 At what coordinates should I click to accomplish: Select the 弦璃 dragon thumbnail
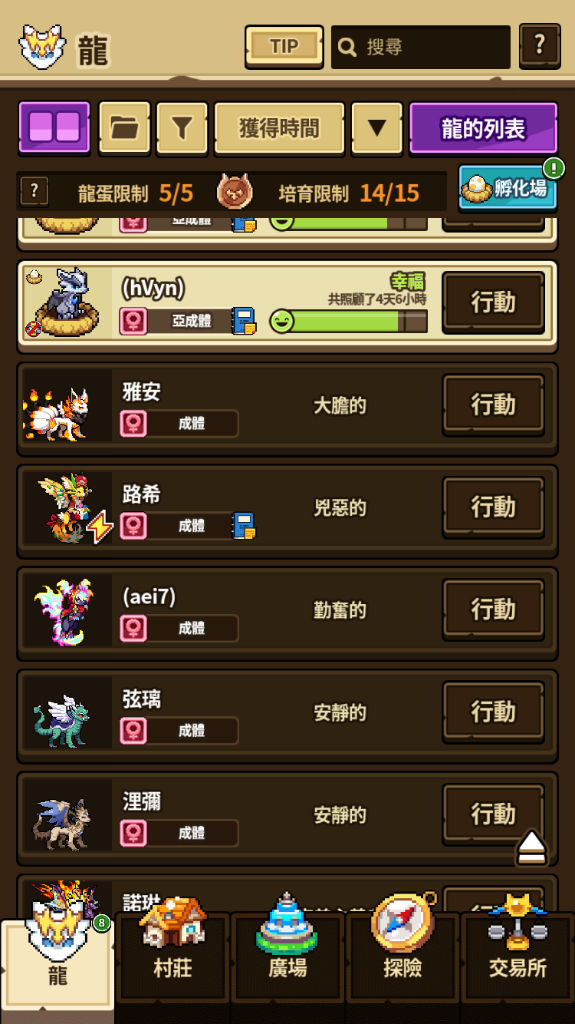coord(65,721)
